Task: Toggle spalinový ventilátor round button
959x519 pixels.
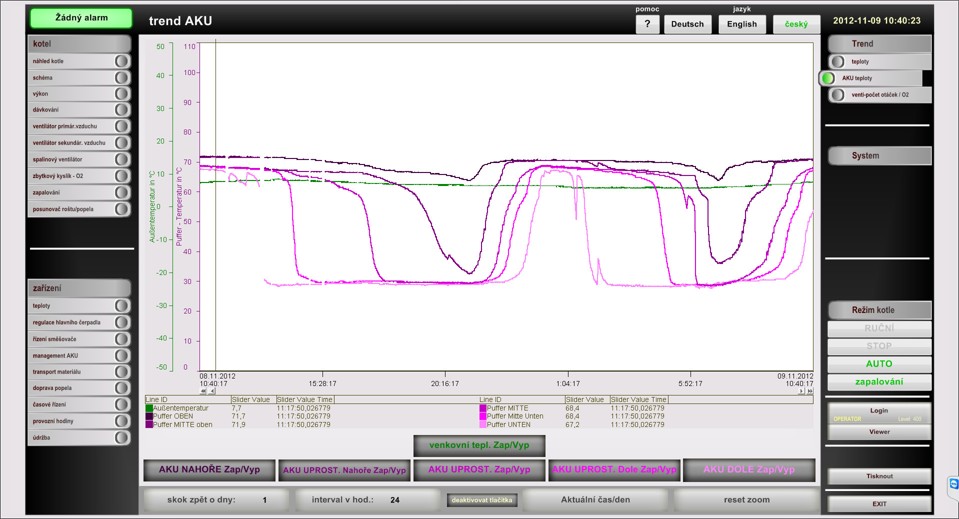Action: coord(122,159)
